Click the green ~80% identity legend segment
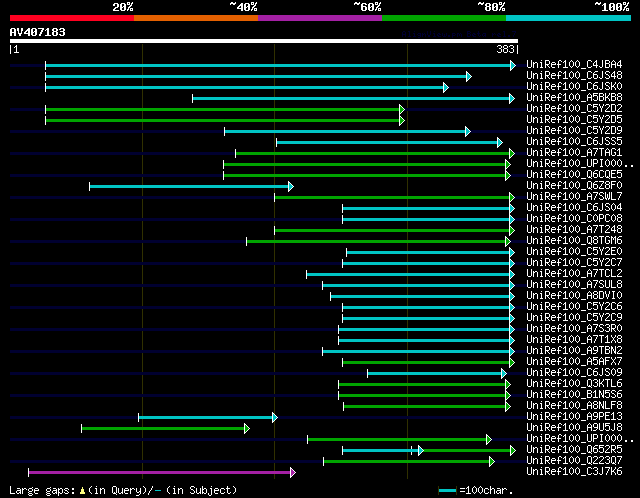 click(x=444, y=18)
